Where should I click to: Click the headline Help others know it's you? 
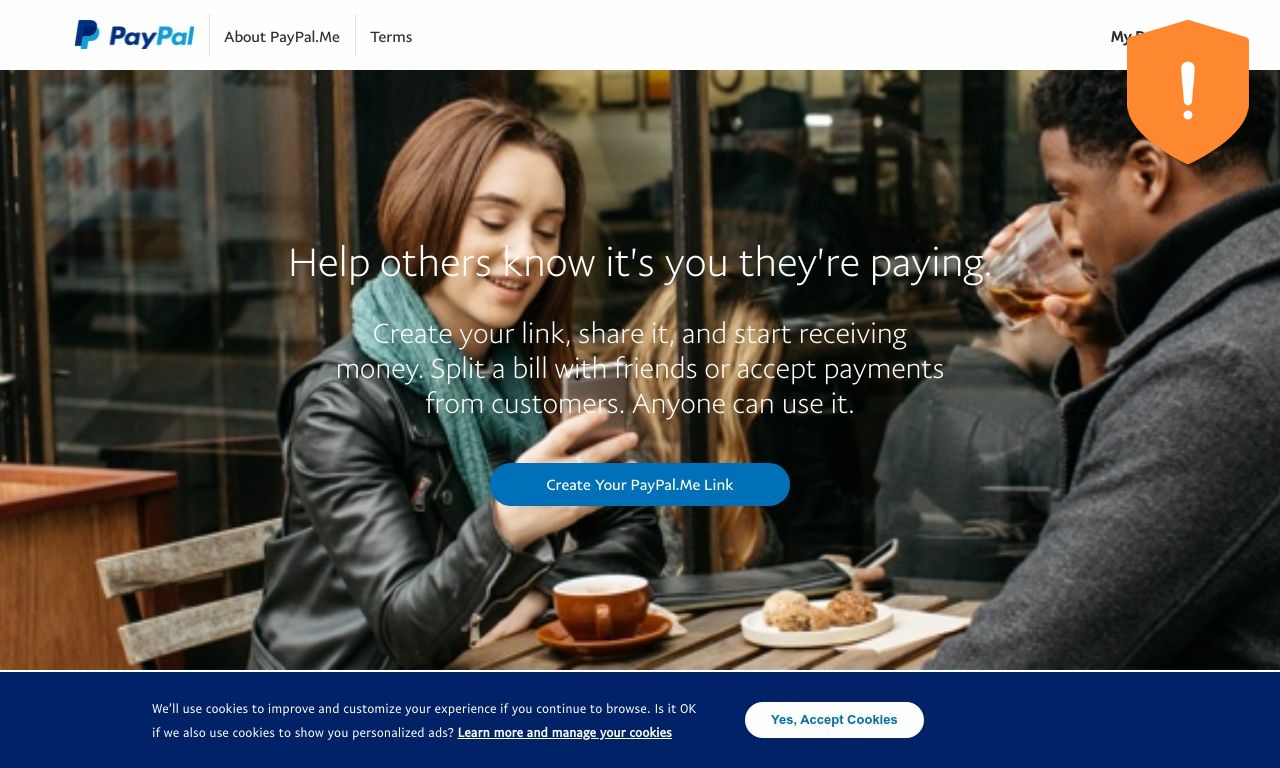point(640,262)
